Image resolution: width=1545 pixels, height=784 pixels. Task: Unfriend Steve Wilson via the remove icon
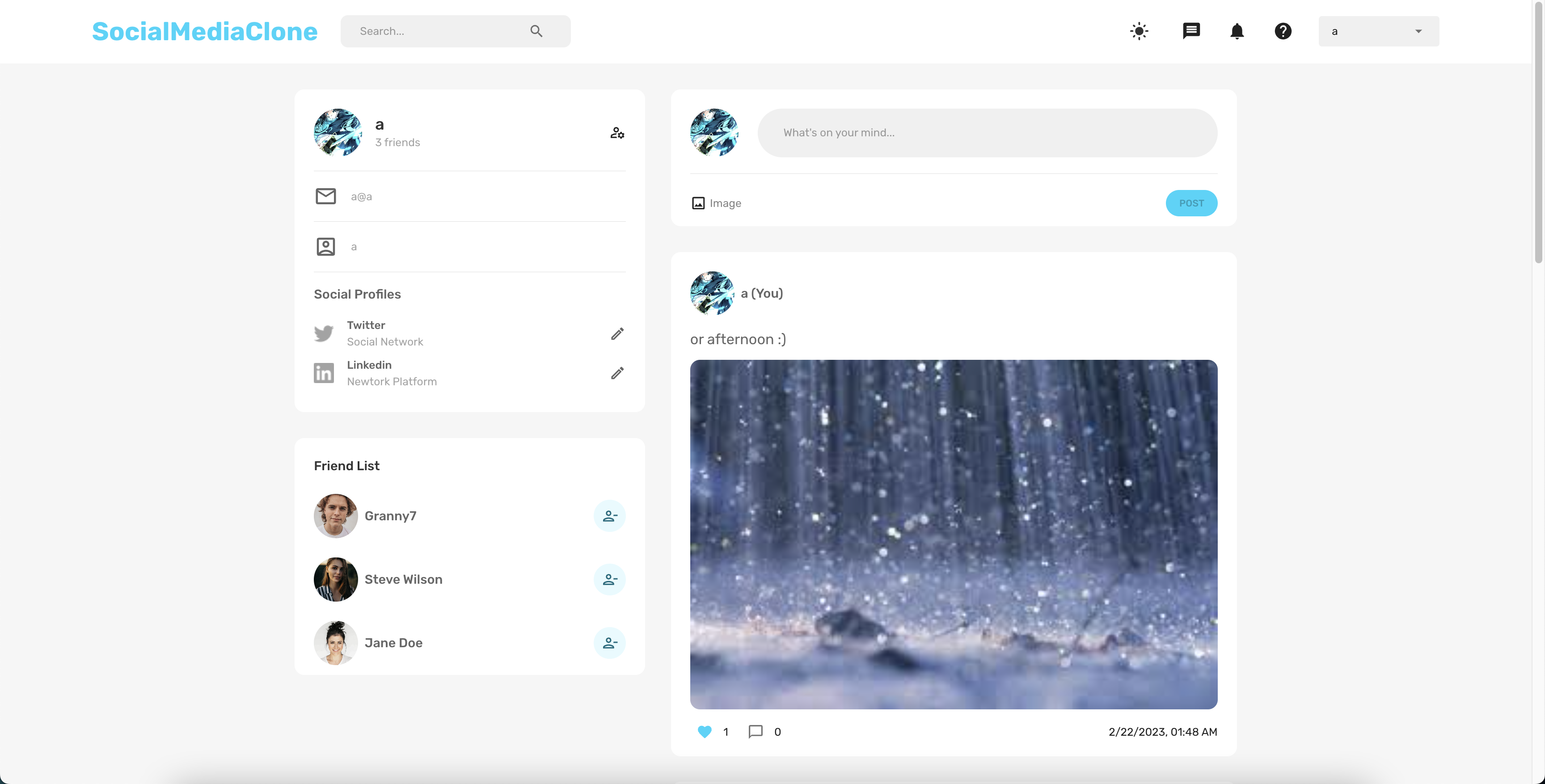pyautogui.click(x=609, y=579)
